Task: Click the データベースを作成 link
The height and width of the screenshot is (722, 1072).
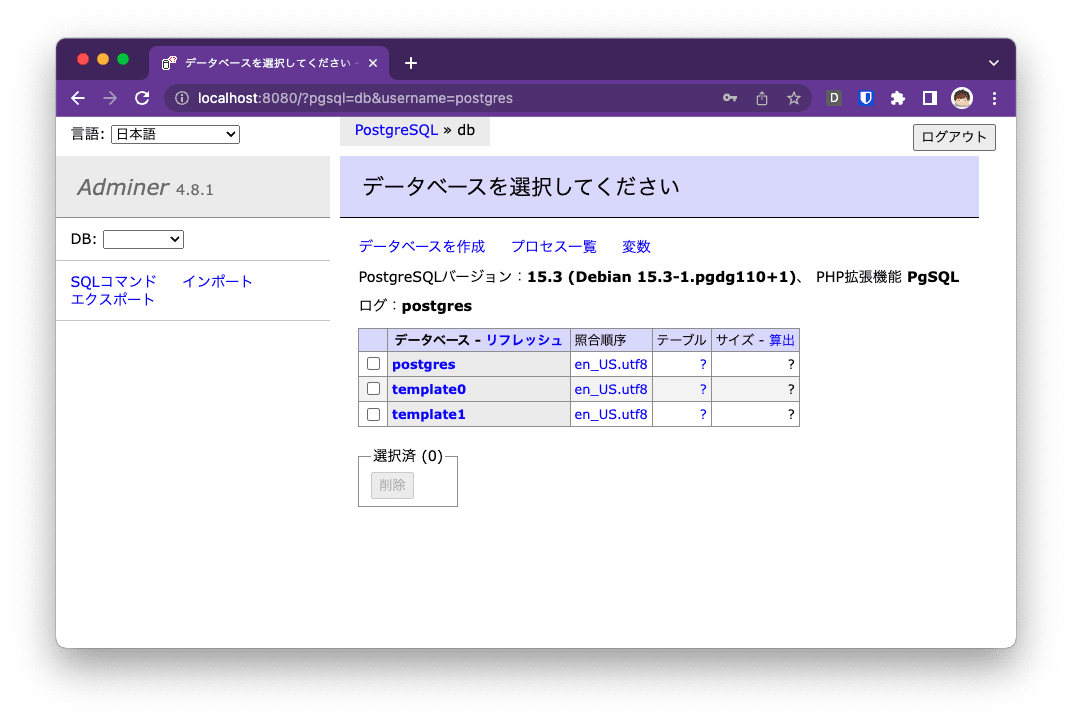Action: click(x=422, y=247)
